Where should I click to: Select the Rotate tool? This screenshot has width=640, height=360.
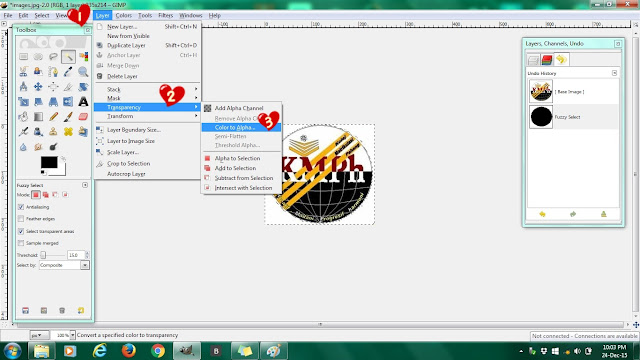pyautogui.click(x=83, y=87)
